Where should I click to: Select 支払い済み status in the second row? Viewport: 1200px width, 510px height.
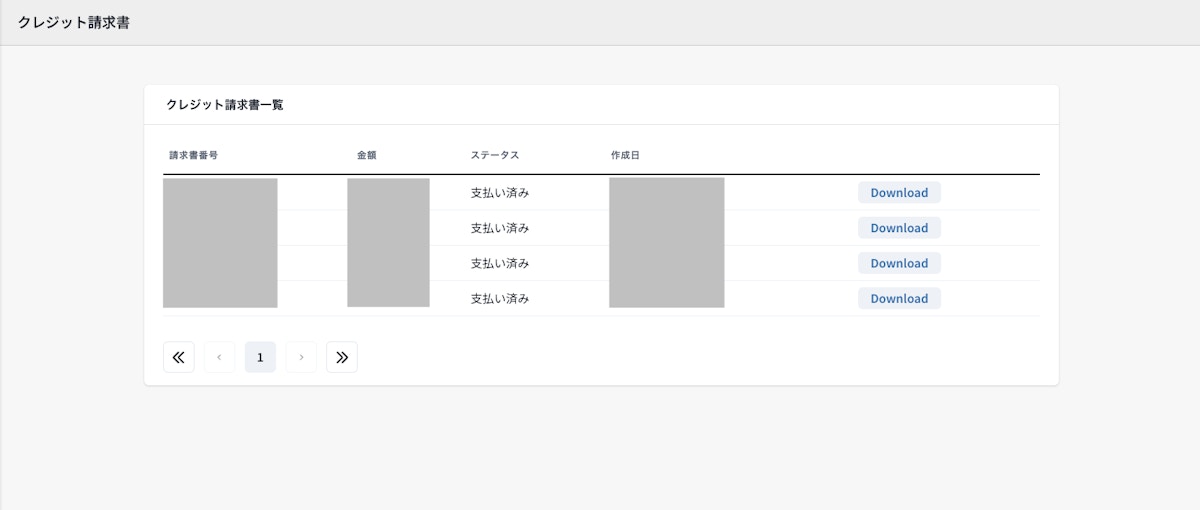(500, 228)
